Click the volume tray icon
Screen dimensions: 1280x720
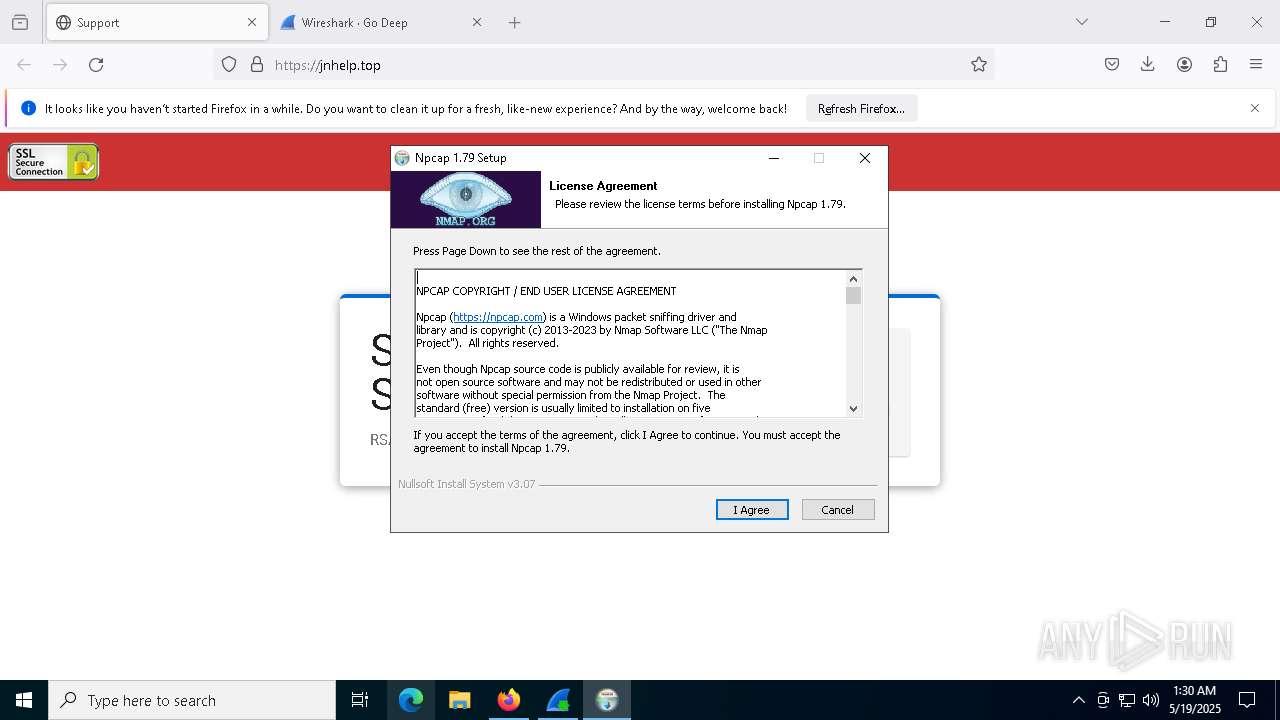click(1151, 700)
